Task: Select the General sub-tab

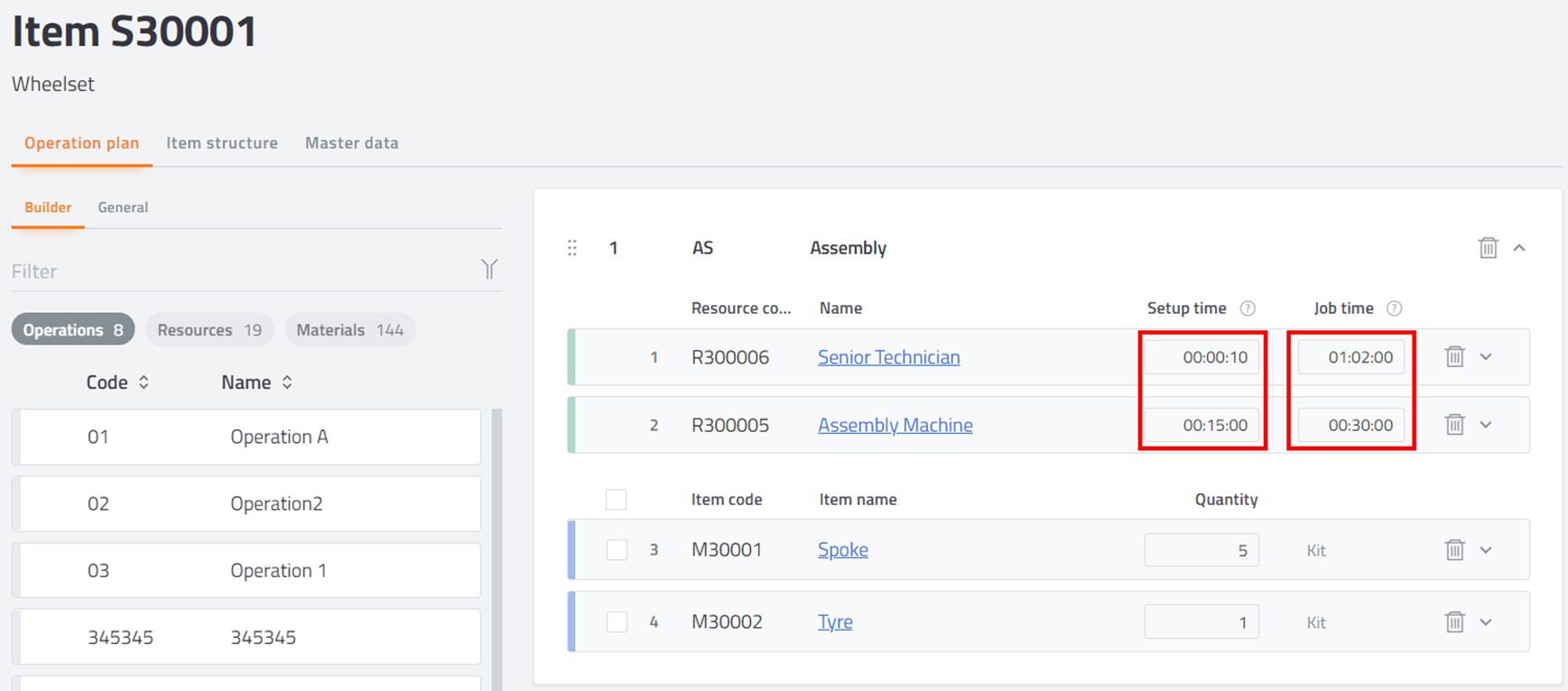Action: [123, 207]
